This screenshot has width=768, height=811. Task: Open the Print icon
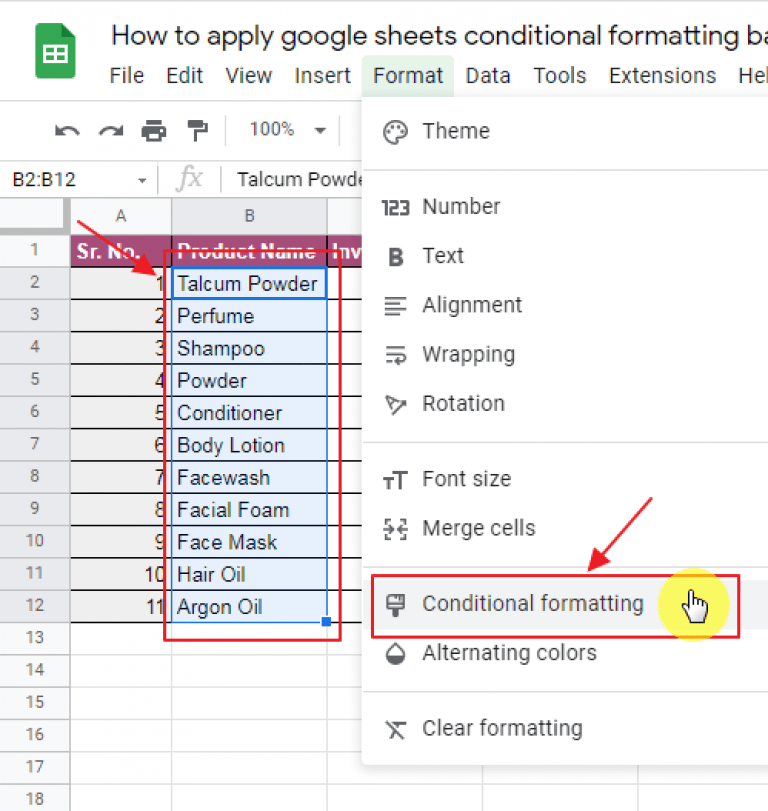click(152, 131)
